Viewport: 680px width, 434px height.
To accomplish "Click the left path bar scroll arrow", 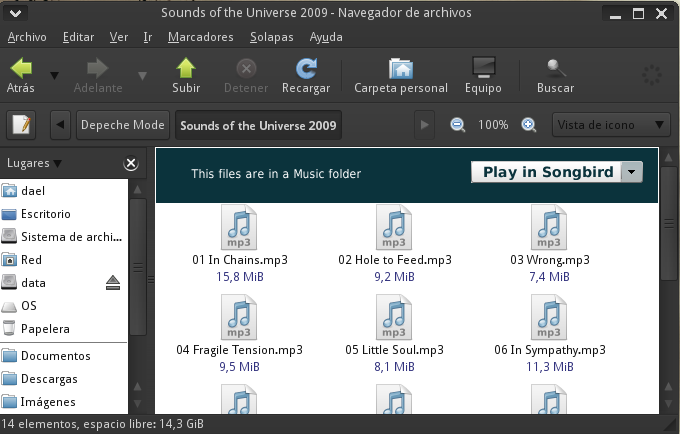I will [x=60, y=125].
